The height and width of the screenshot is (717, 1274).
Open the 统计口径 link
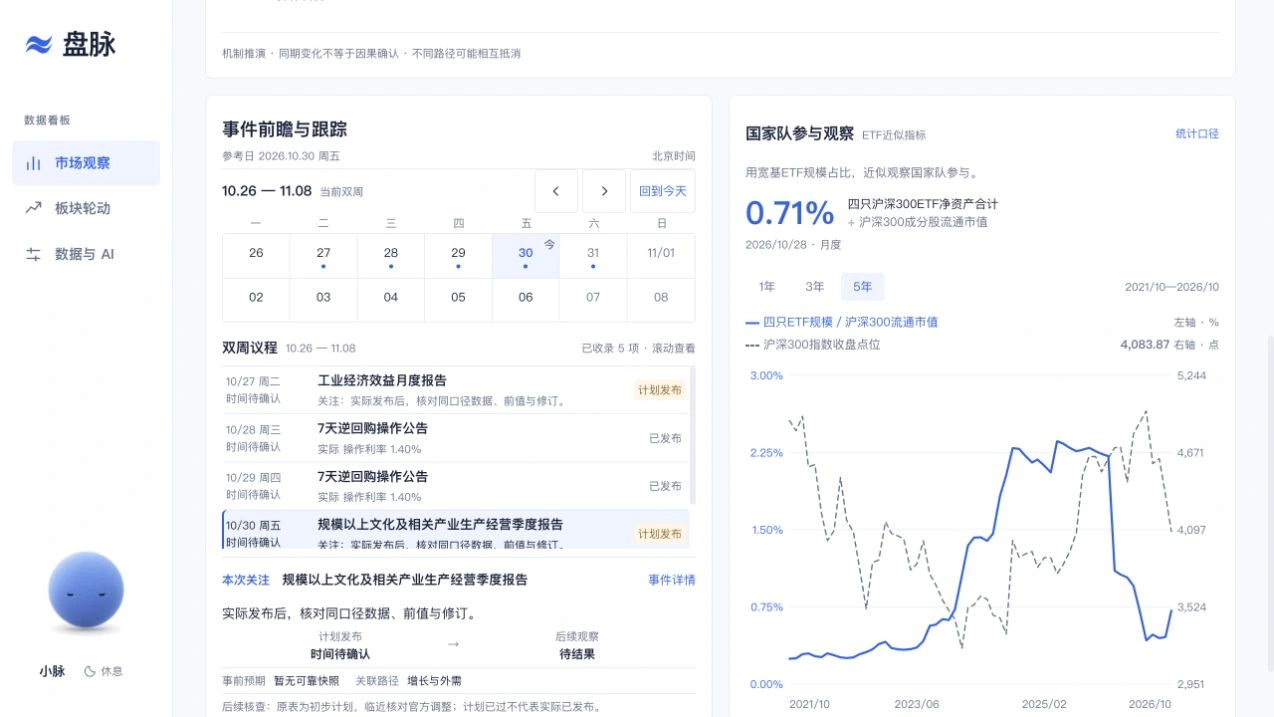click(x=1197, y=134)
